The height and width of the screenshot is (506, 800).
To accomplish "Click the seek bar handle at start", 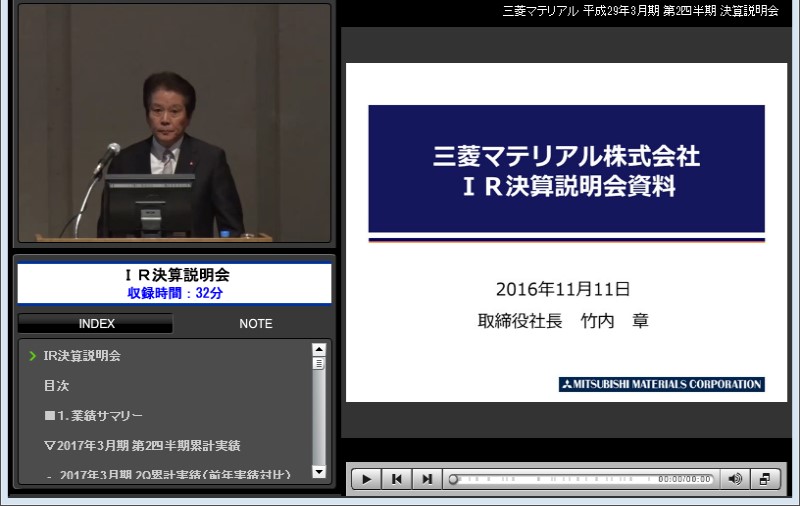I will click(x=453, y=479).
